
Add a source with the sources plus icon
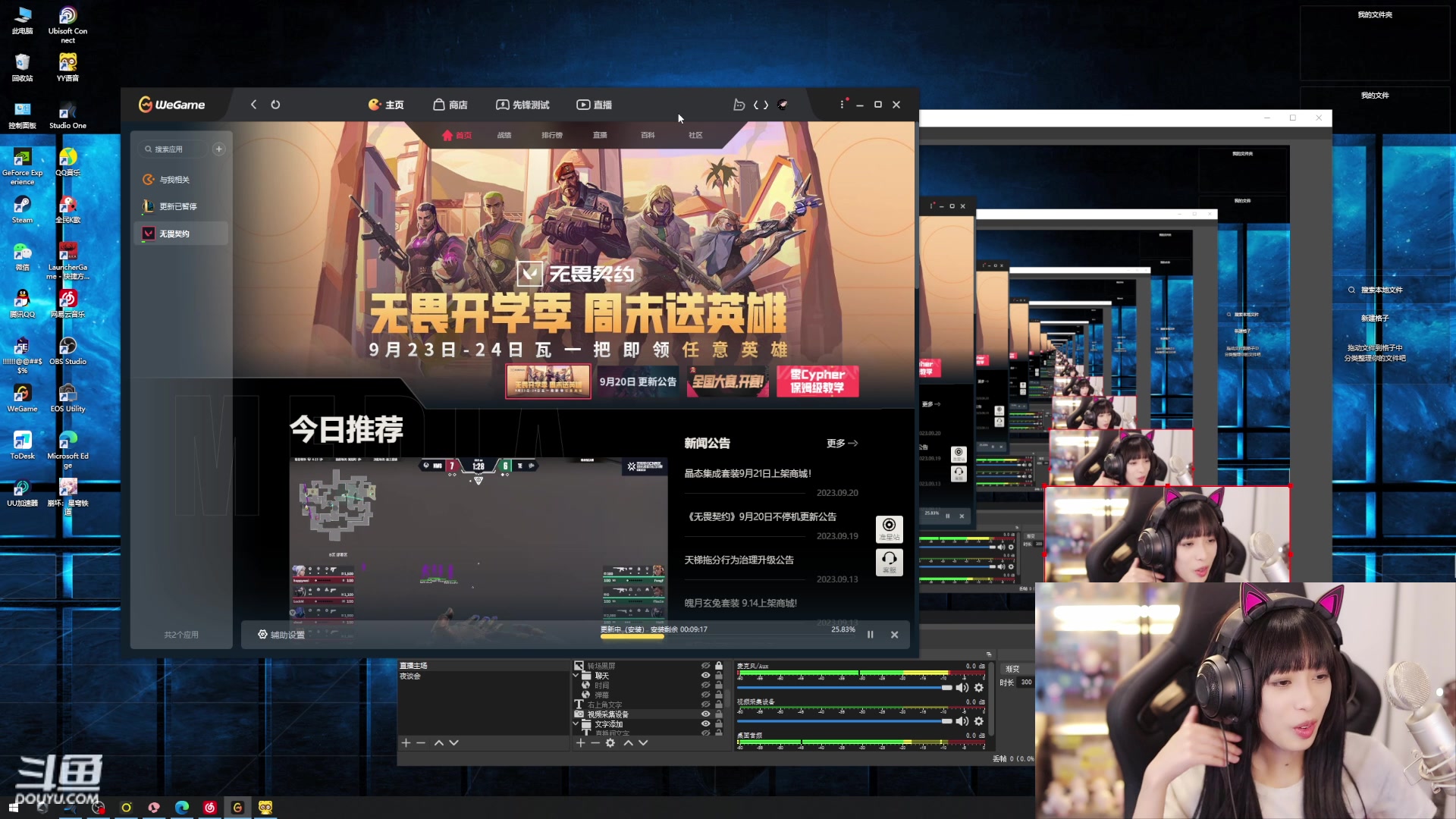[580, 743]
